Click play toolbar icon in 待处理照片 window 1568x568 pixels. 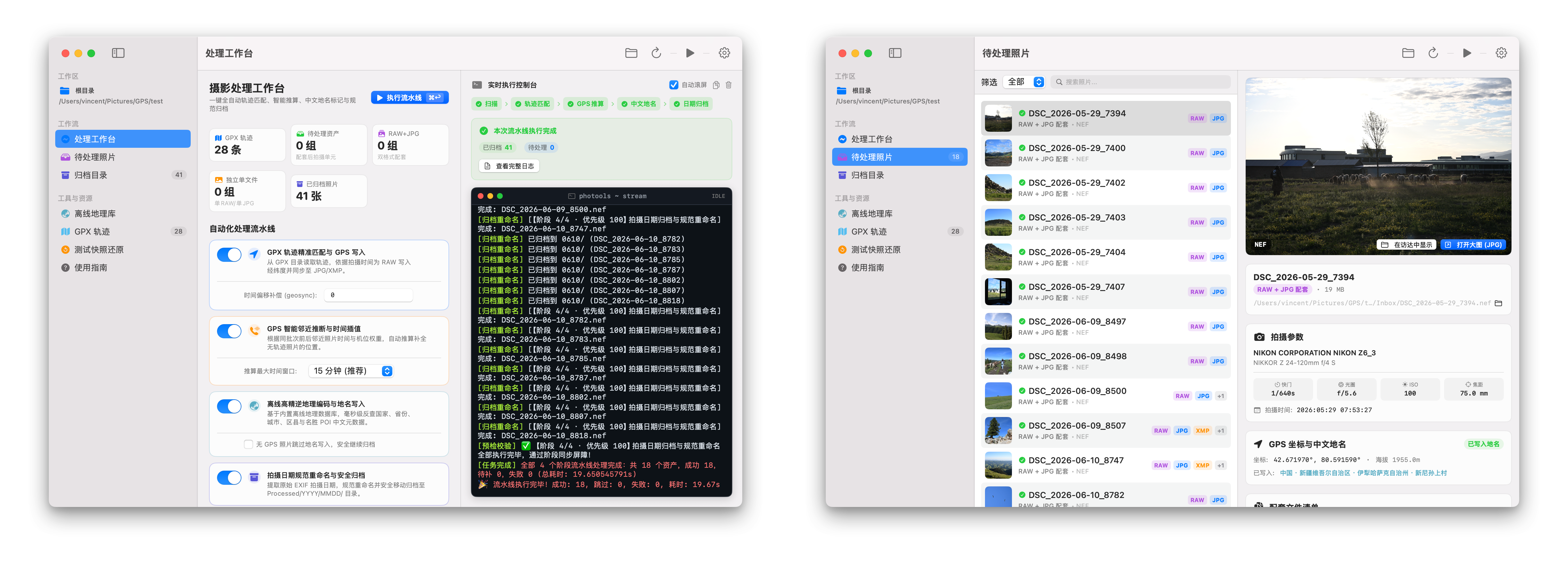[x=1467, y=53]
